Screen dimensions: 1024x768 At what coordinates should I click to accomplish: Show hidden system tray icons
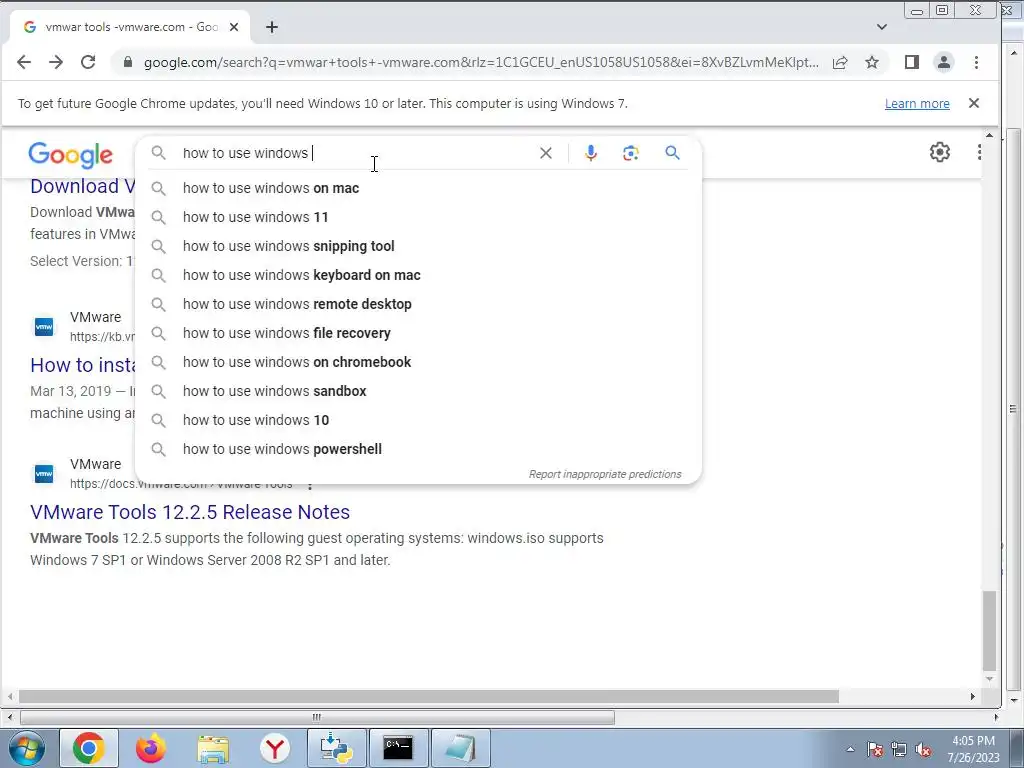point(850,749)
